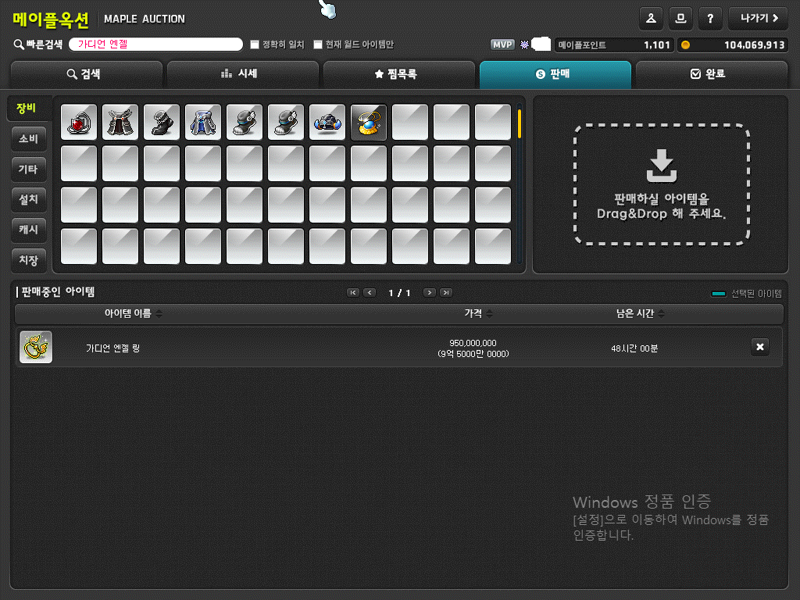Select the 기타 inventory category
Viewport: 800px width, 600px height.
pyautogui.click(x=29, y=169)
